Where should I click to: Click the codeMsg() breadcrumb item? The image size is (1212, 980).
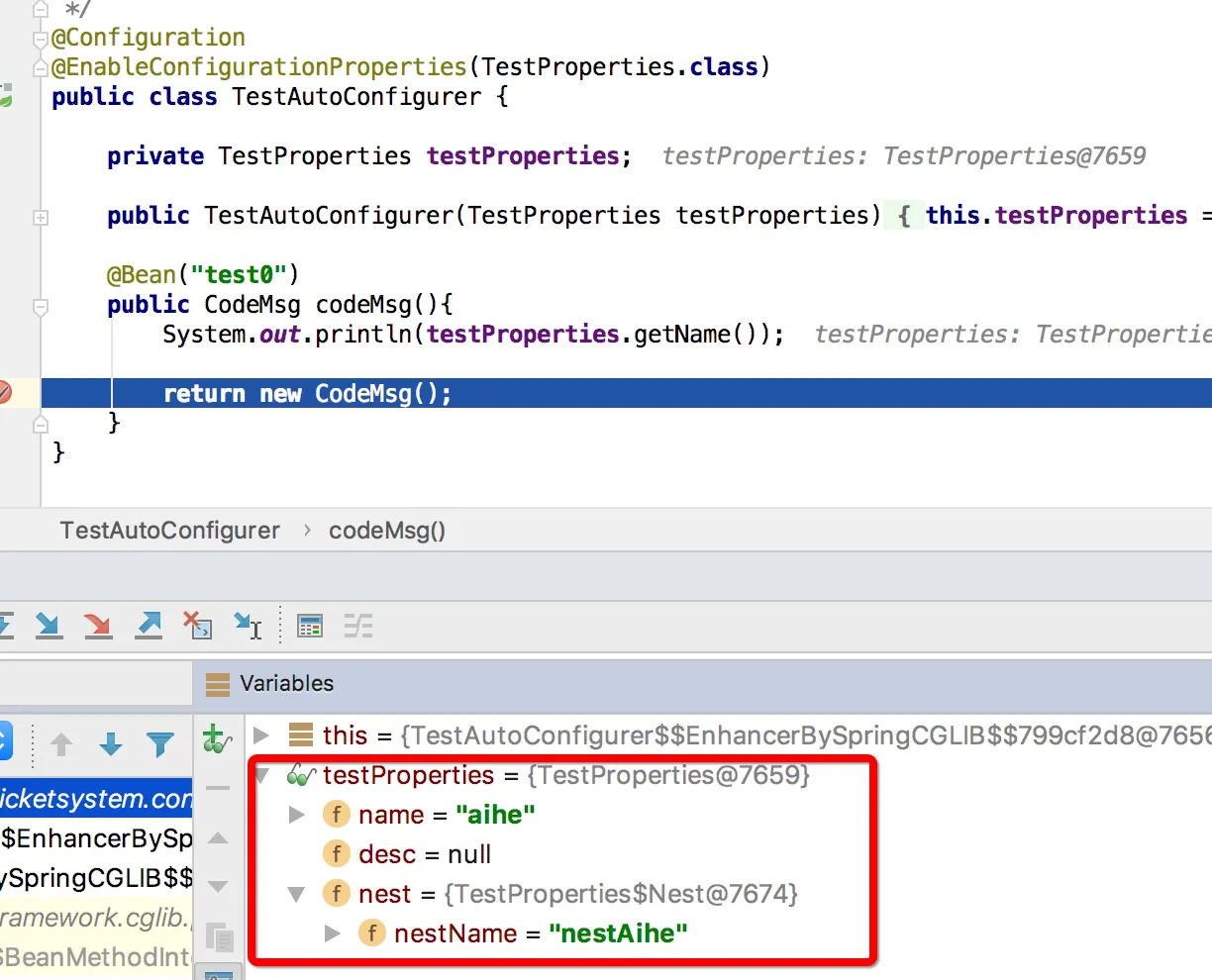387,531
